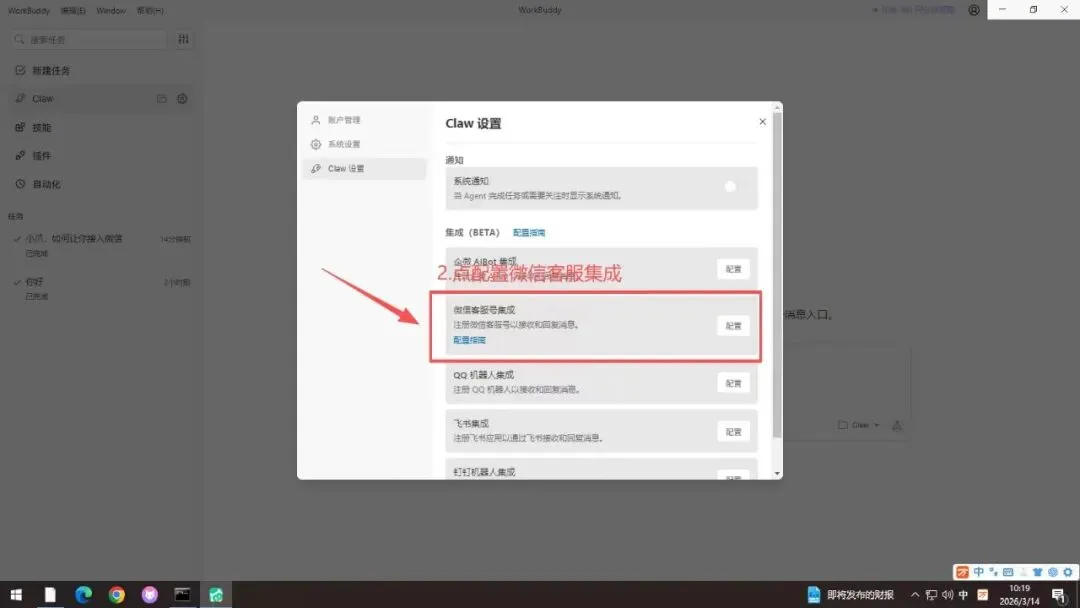Switch to 账户管理 settings tab
1080x608 pixels.
(364, 120)
